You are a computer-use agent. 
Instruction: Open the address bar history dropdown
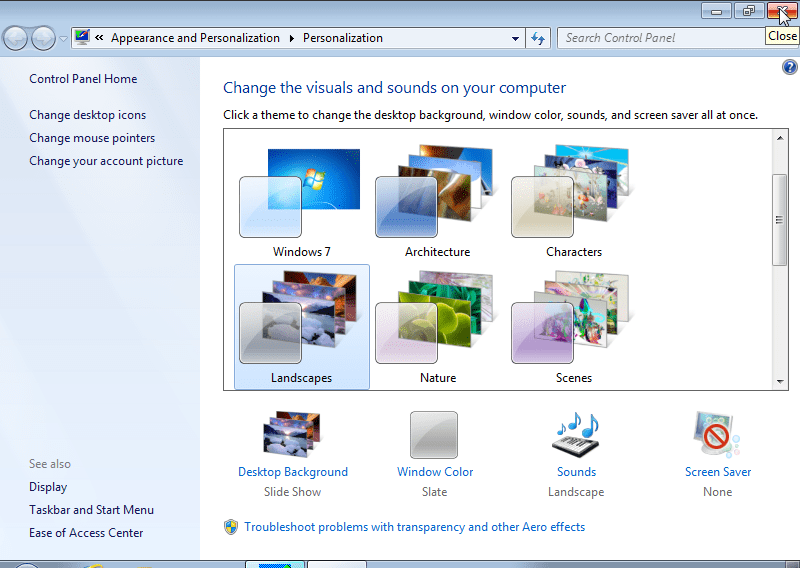pyautogui.click(x=515, y=38)
